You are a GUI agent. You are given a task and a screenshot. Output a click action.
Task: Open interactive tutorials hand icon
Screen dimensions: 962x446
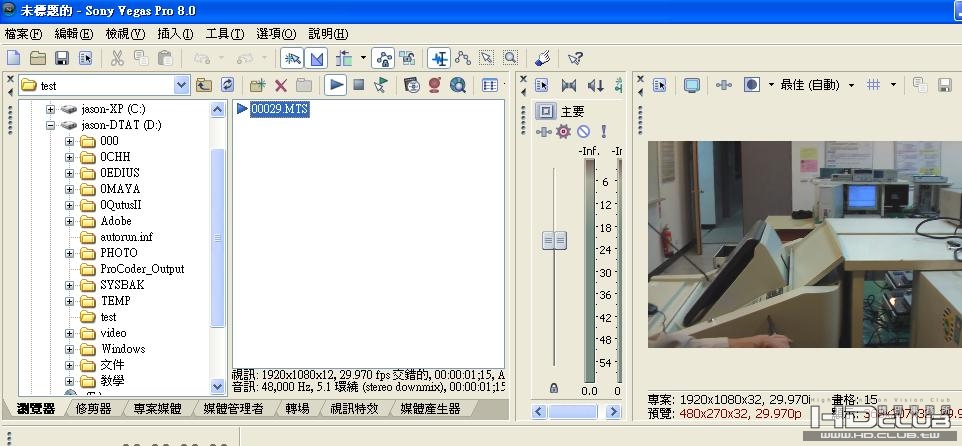coord(542,58)
